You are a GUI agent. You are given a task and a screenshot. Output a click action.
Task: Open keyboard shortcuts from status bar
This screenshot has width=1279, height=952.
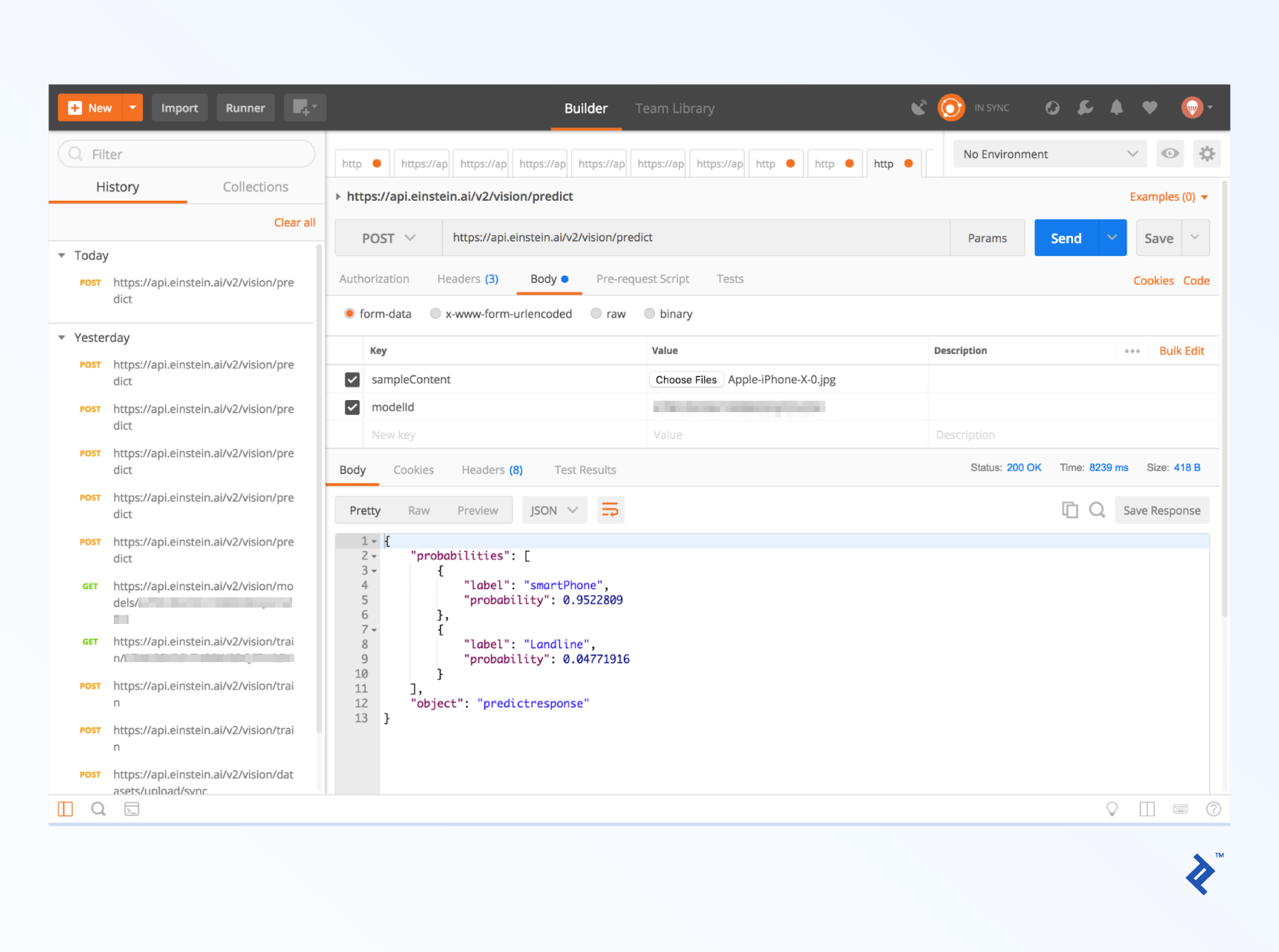(x=1180, y=809)
